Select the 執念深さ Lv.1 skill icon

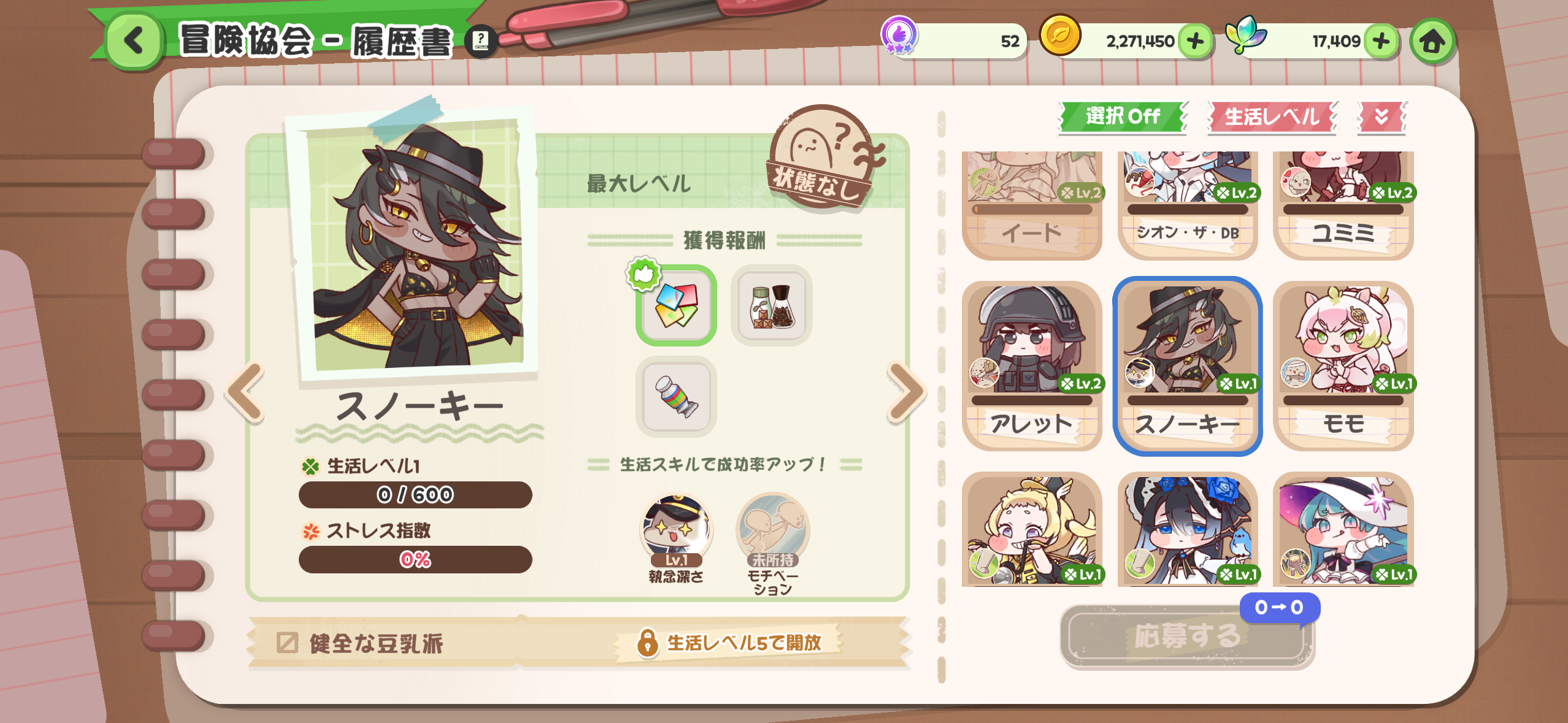676,532
